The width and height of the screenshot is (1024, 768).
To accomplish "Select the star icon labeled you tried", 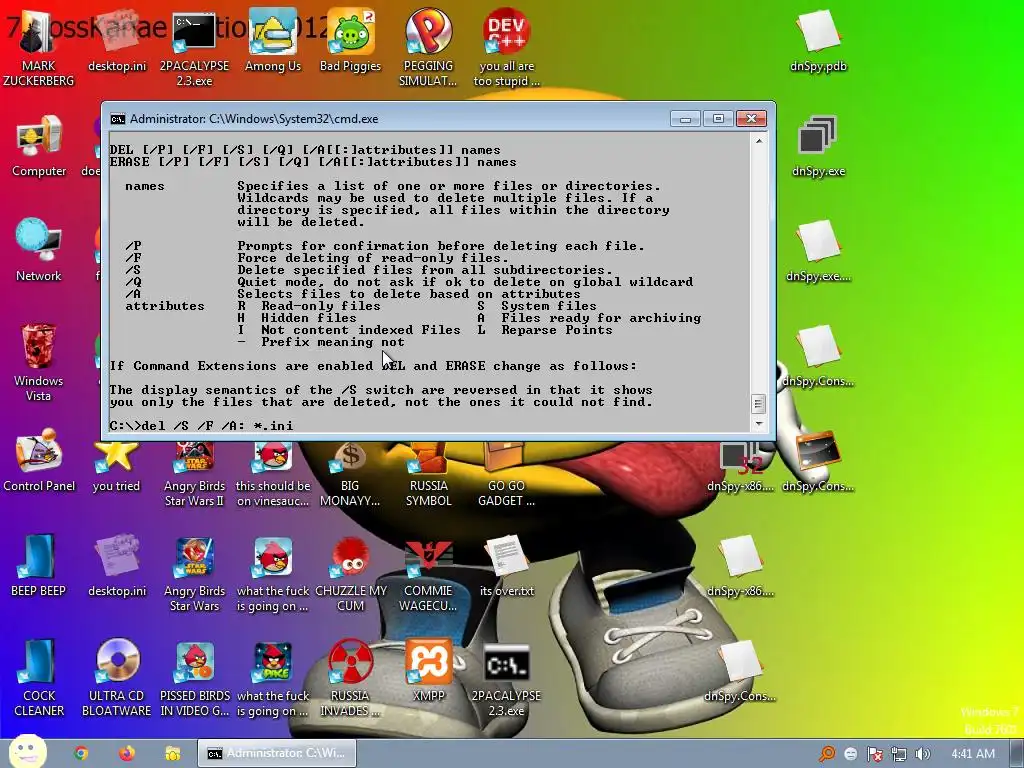I will 116,468.
